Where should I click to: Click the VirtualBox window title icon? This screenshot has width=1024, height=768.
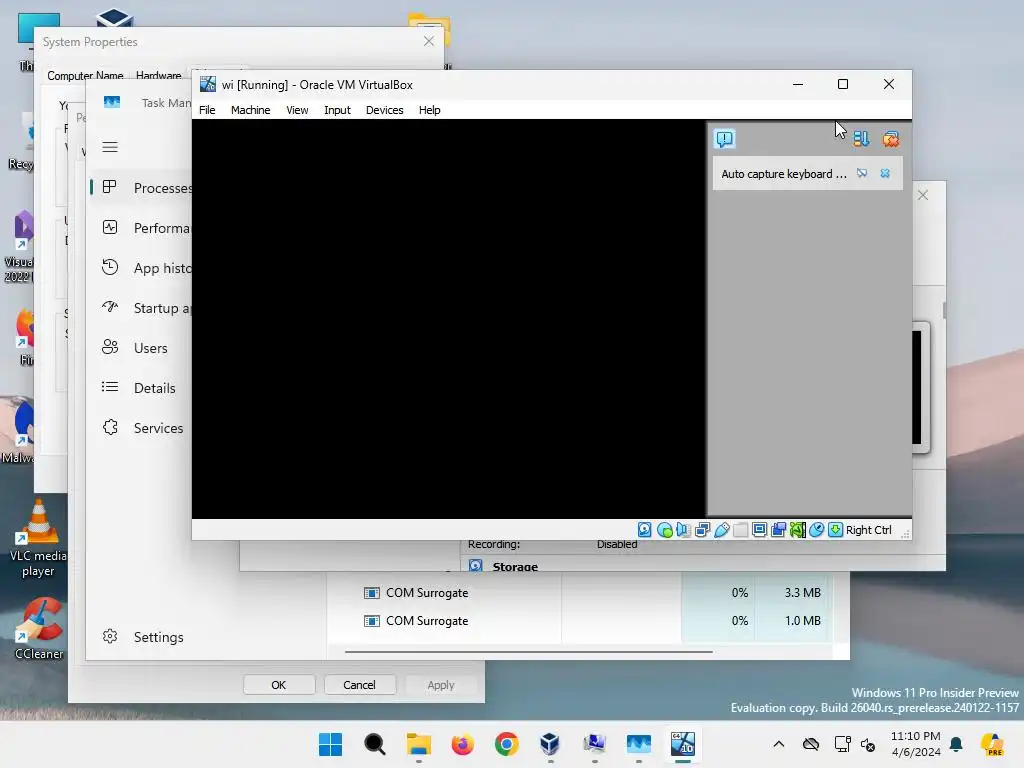click(208, 84)
